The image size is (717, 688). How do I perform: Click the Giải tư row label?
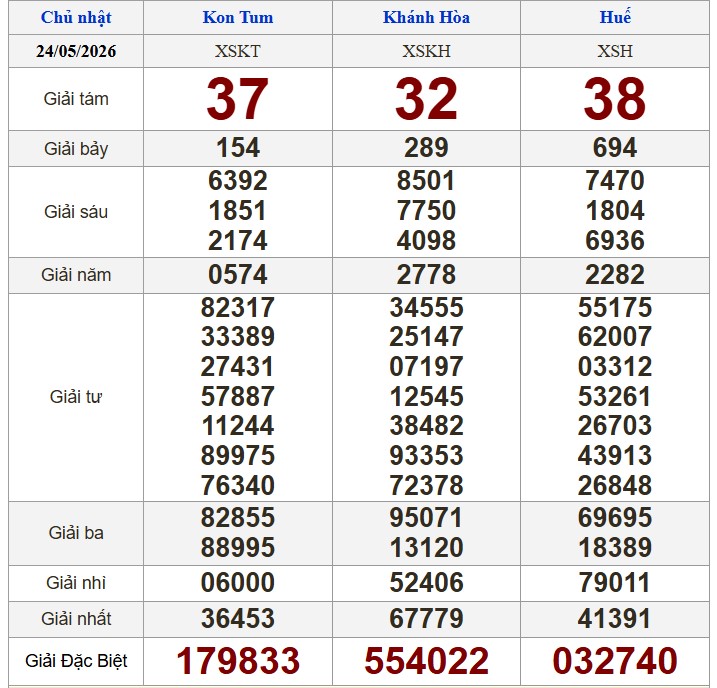(76, 397)
